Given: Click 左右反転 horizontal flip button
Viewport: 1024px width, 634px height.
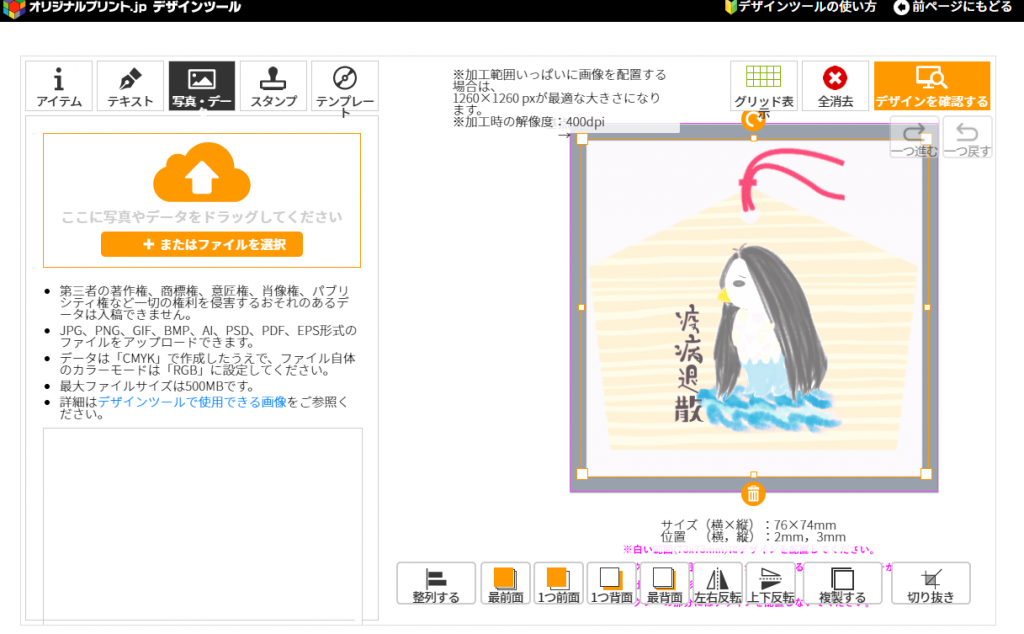Looking at the screenshot, I should tap(717, 583).
